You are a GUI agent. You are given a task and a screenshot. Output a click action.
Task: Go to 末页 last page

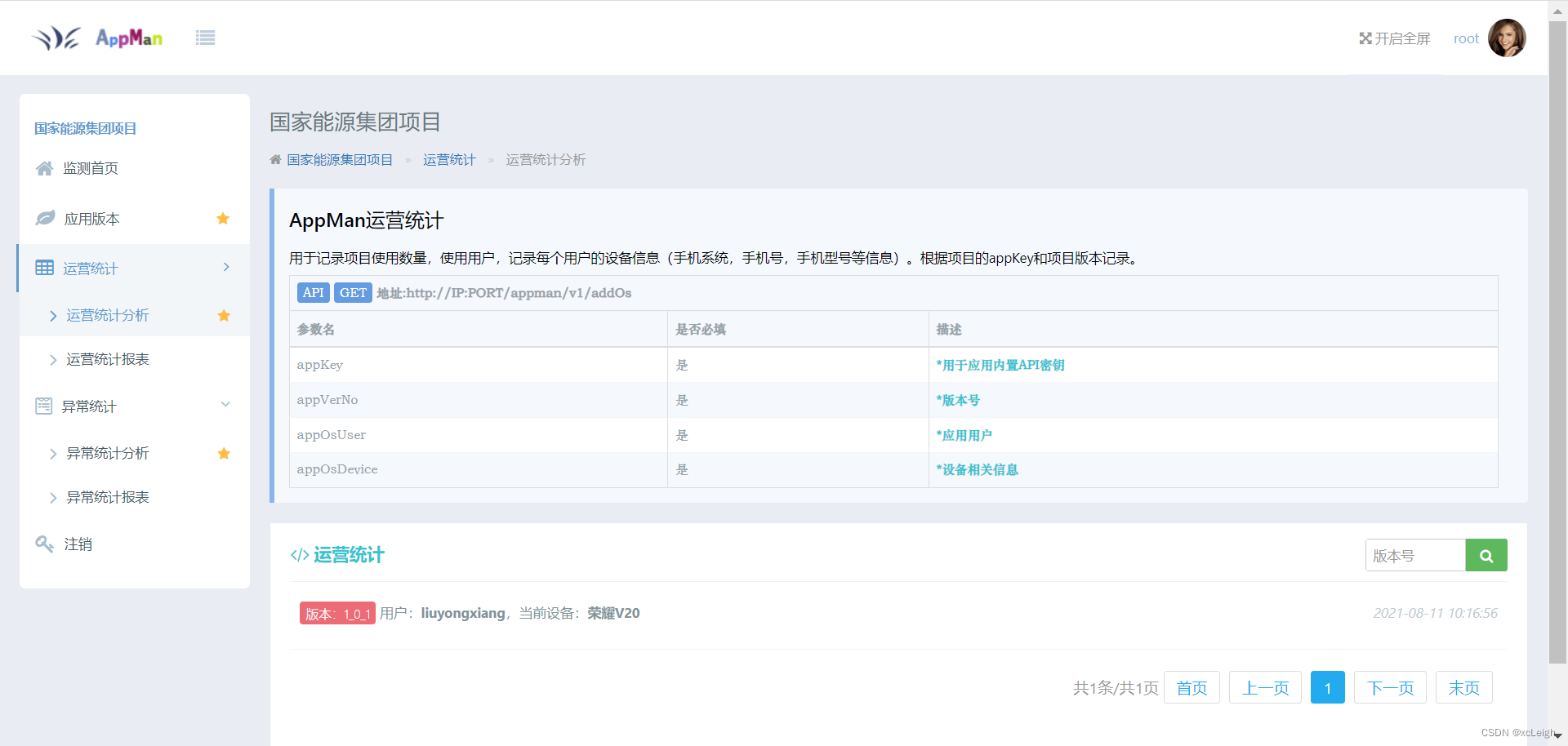coord(1464,687)
